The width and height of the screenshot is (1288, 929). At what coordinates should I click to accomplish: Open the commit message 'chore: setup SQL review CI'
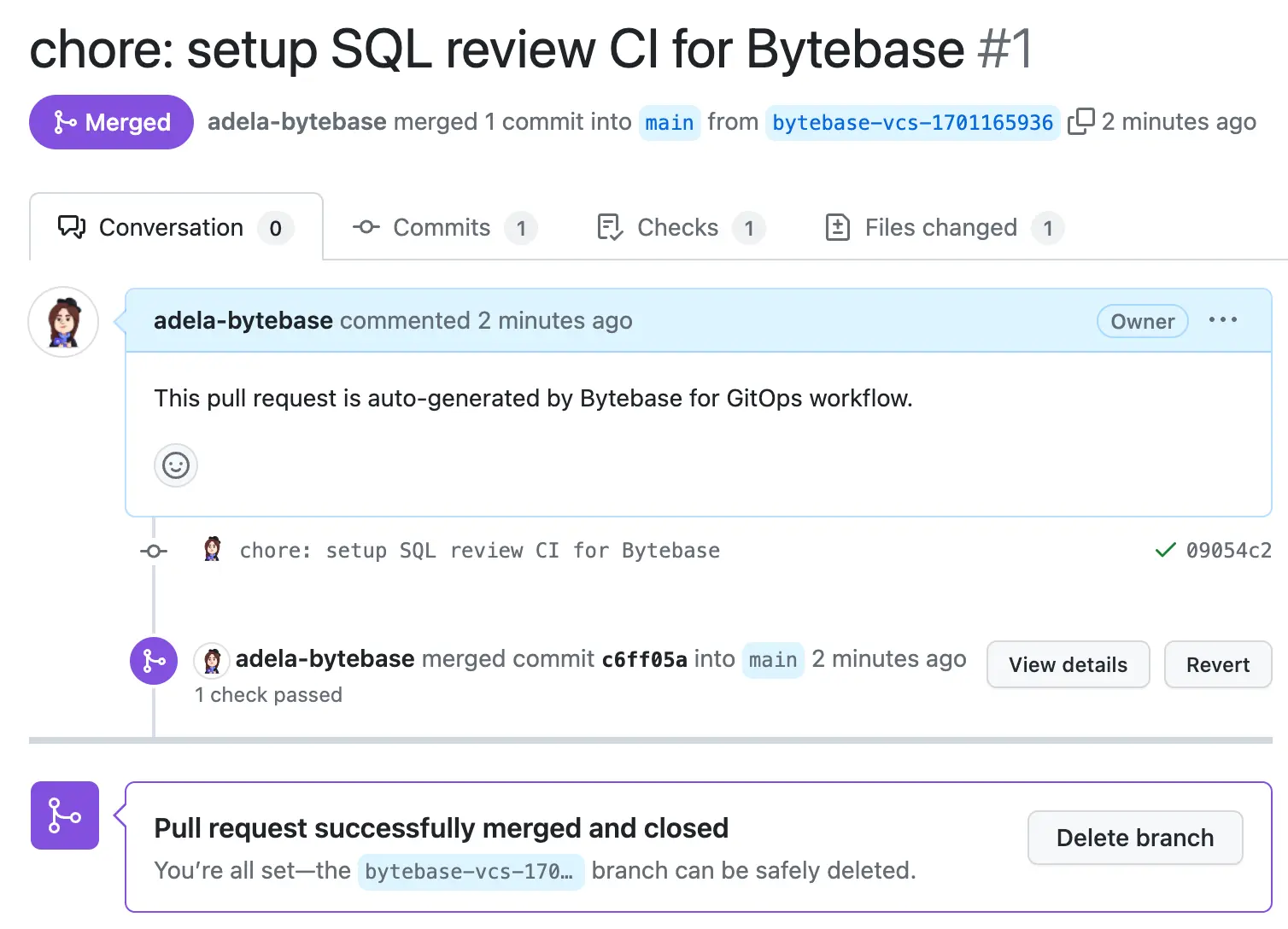[480, 551]
